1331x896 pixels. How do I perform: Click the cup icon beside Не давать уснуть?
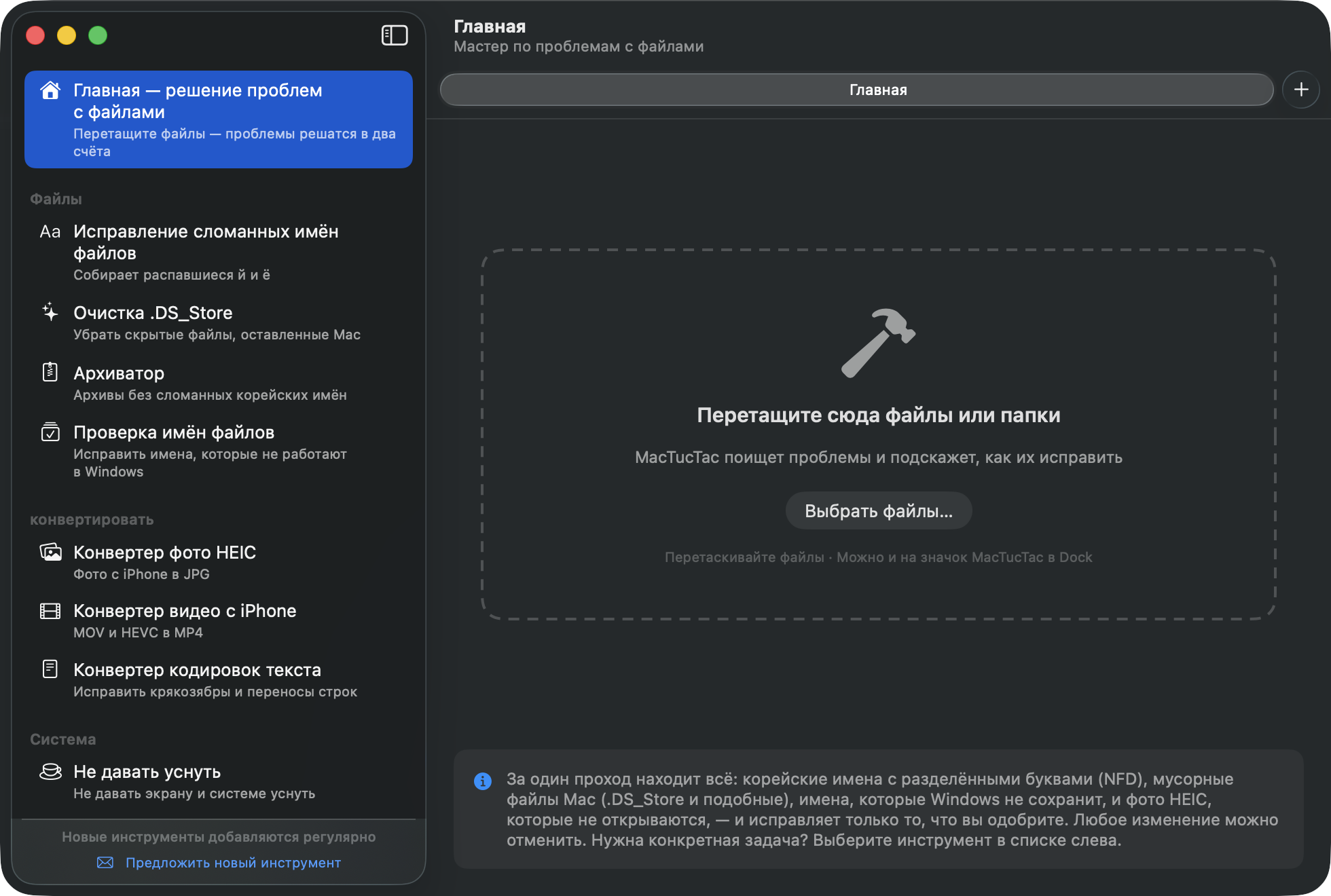click(50, 771)
